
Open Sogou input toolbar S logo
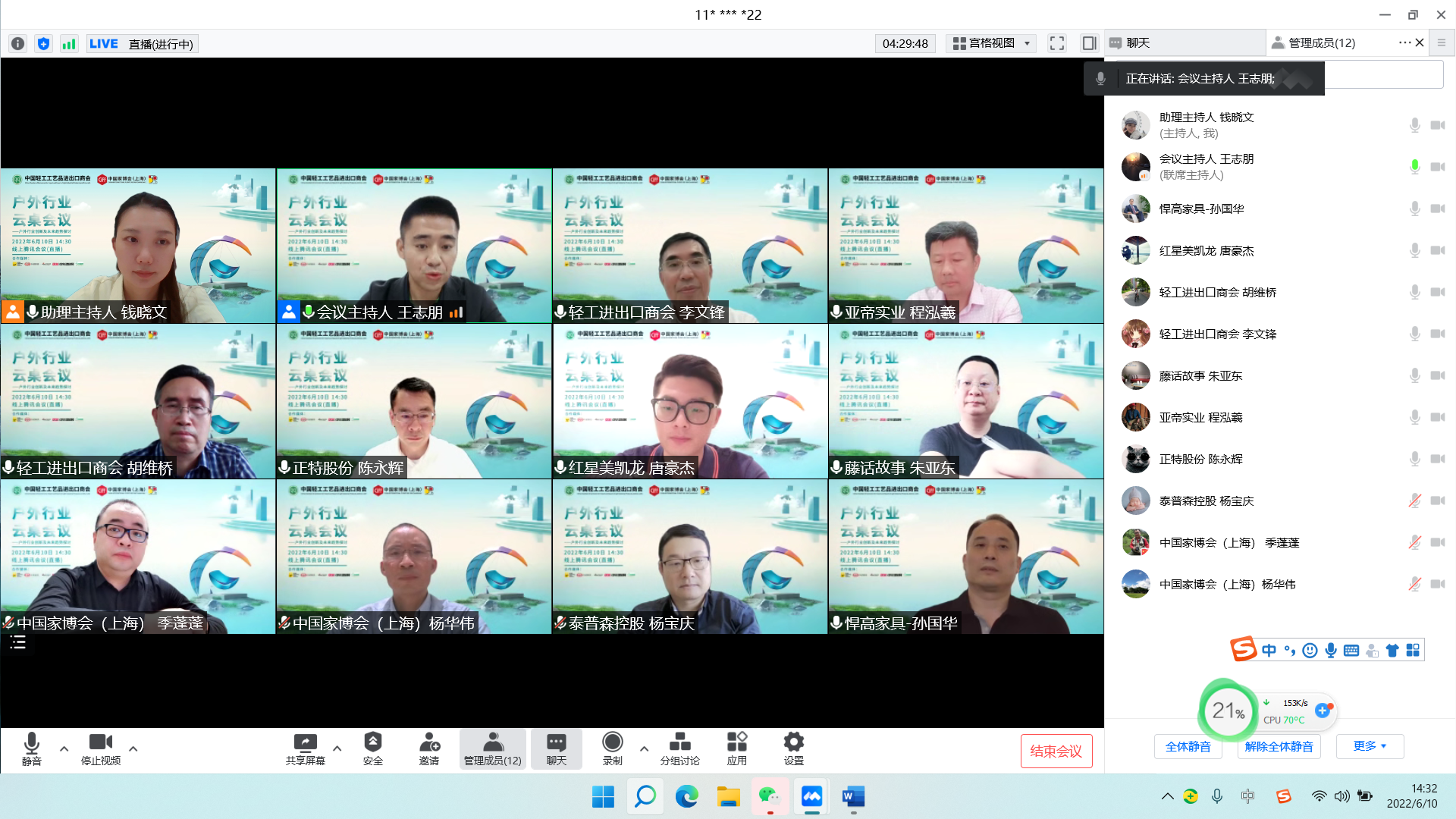pos(1244,649)
